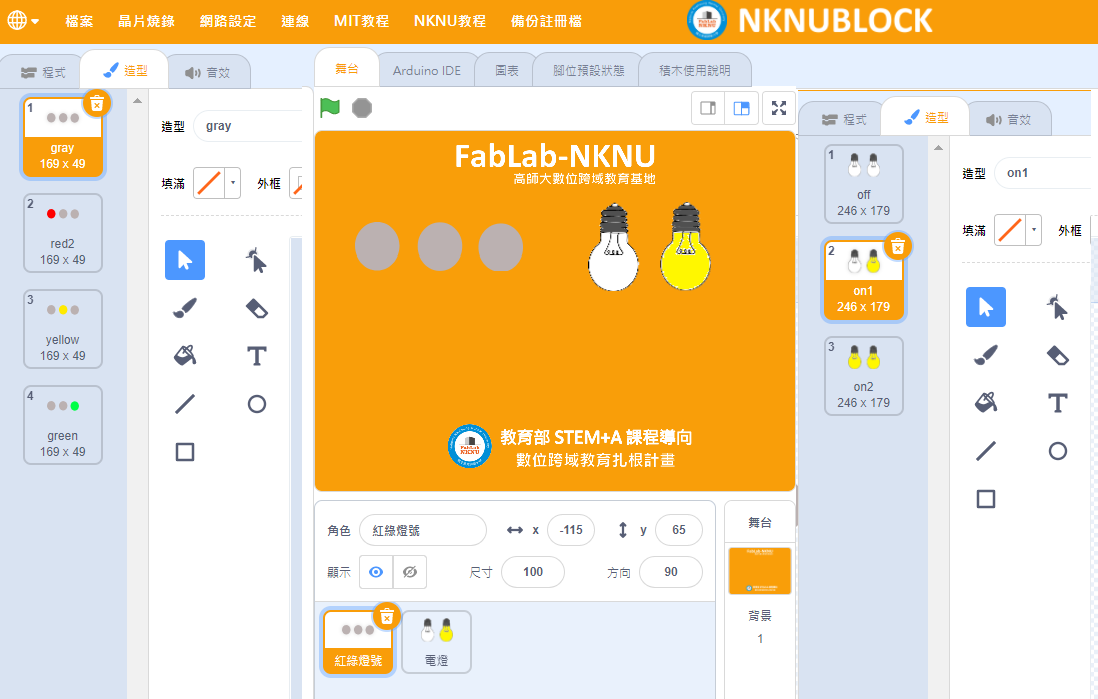Viewport: 1098px width, 699px height.
Task: Select the fill bucket in left editor
Action: pyautogui.click(x=185, y=356)
